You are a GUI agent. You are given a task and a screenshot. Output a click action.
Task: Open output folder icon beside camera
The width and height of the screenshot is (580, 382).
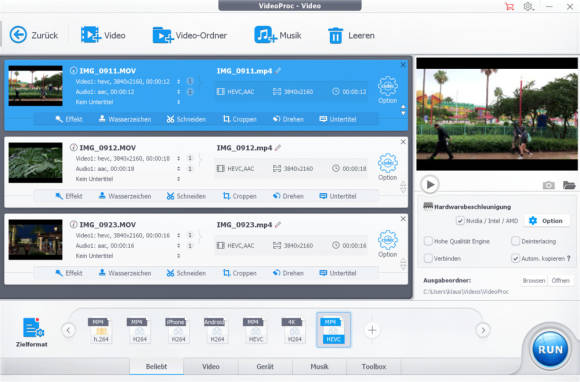click(569, 185)
